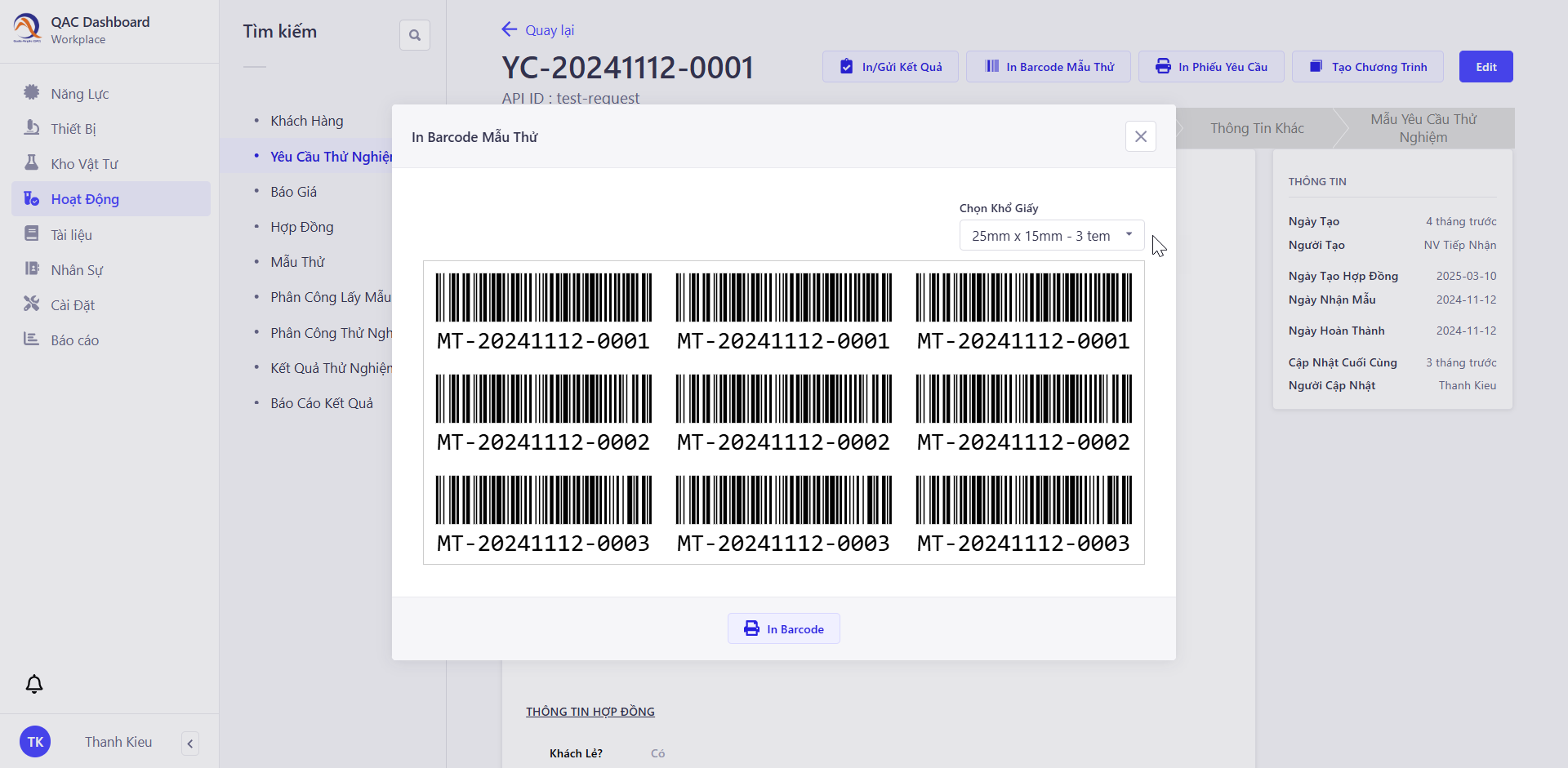Click the Ngày Tạo Hợp Đồng value 2025-03-10
This screenshot has height=768, width=1568.
[1466, 276]
